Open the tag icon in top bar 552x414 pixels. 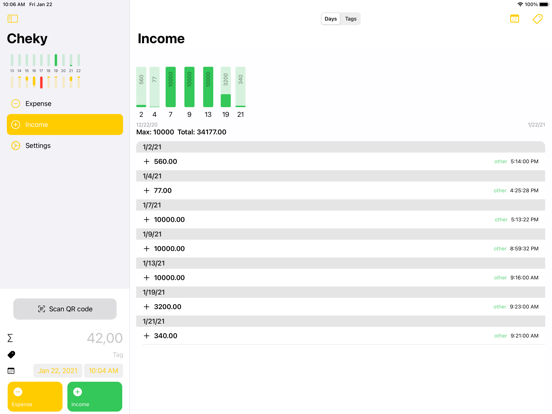(538, 19)
